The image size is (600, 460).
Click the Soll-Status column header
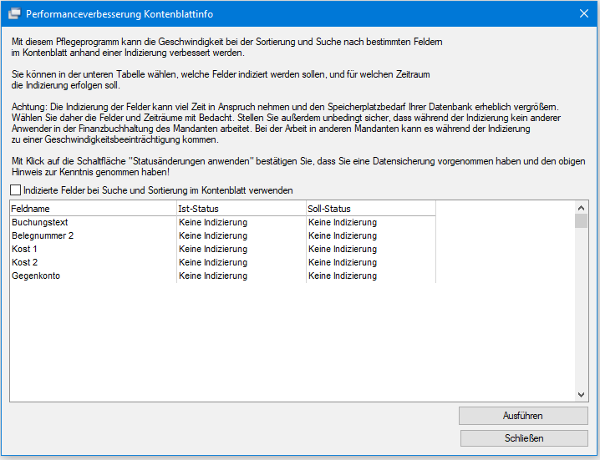pyautogui.click(x=371, y=209)
